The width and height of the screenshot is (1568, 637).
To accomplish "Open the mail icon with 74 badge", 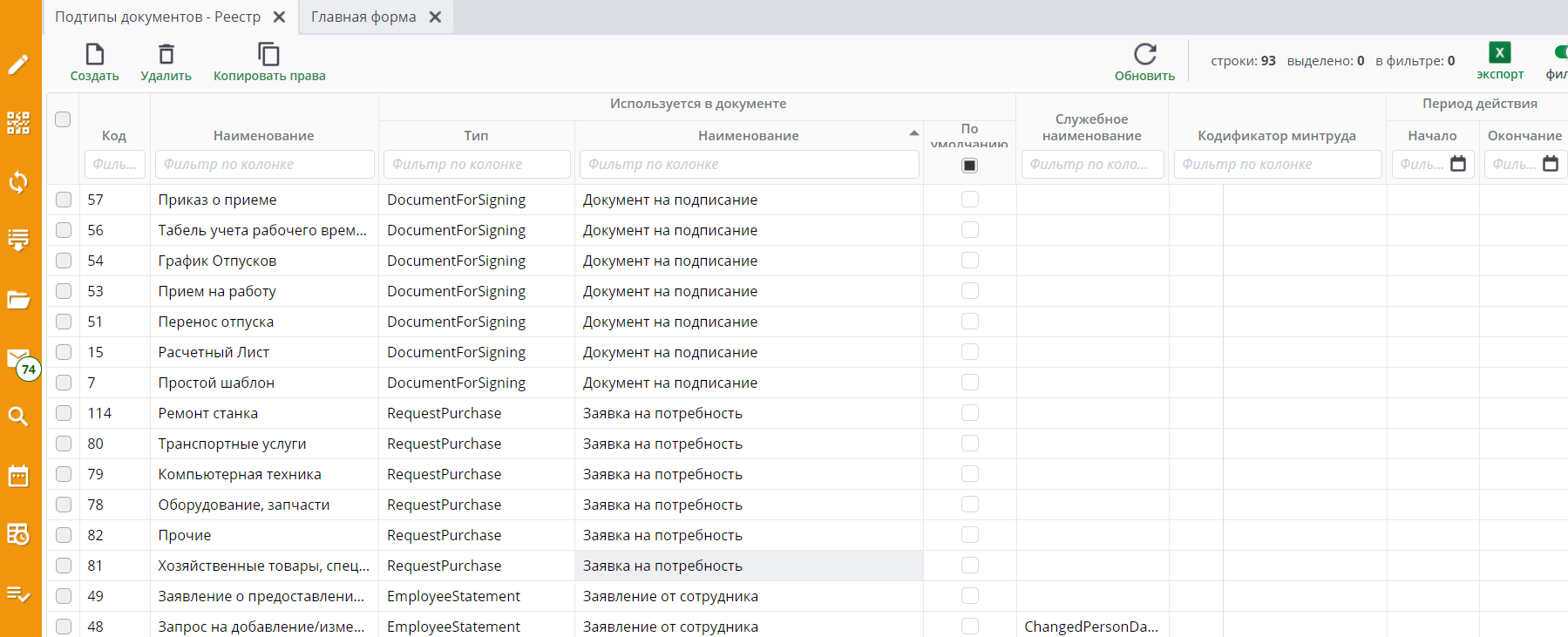I will [18, 358].
